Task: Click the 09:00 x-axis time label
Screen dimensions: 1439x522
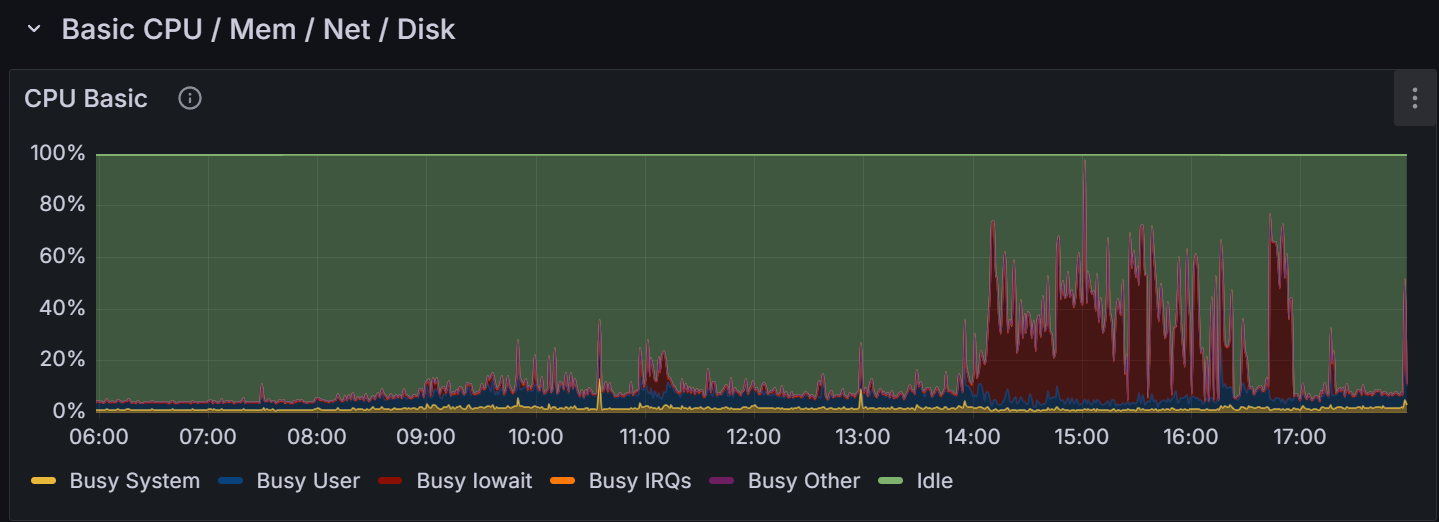Action: [426, 437]
